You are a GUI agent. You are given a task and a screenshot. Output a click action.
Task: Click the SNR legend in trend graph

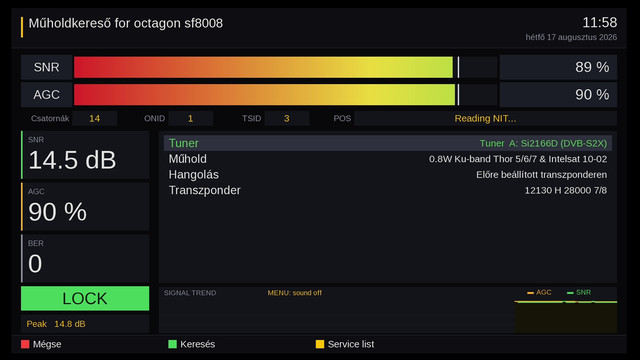coord(579,292)
